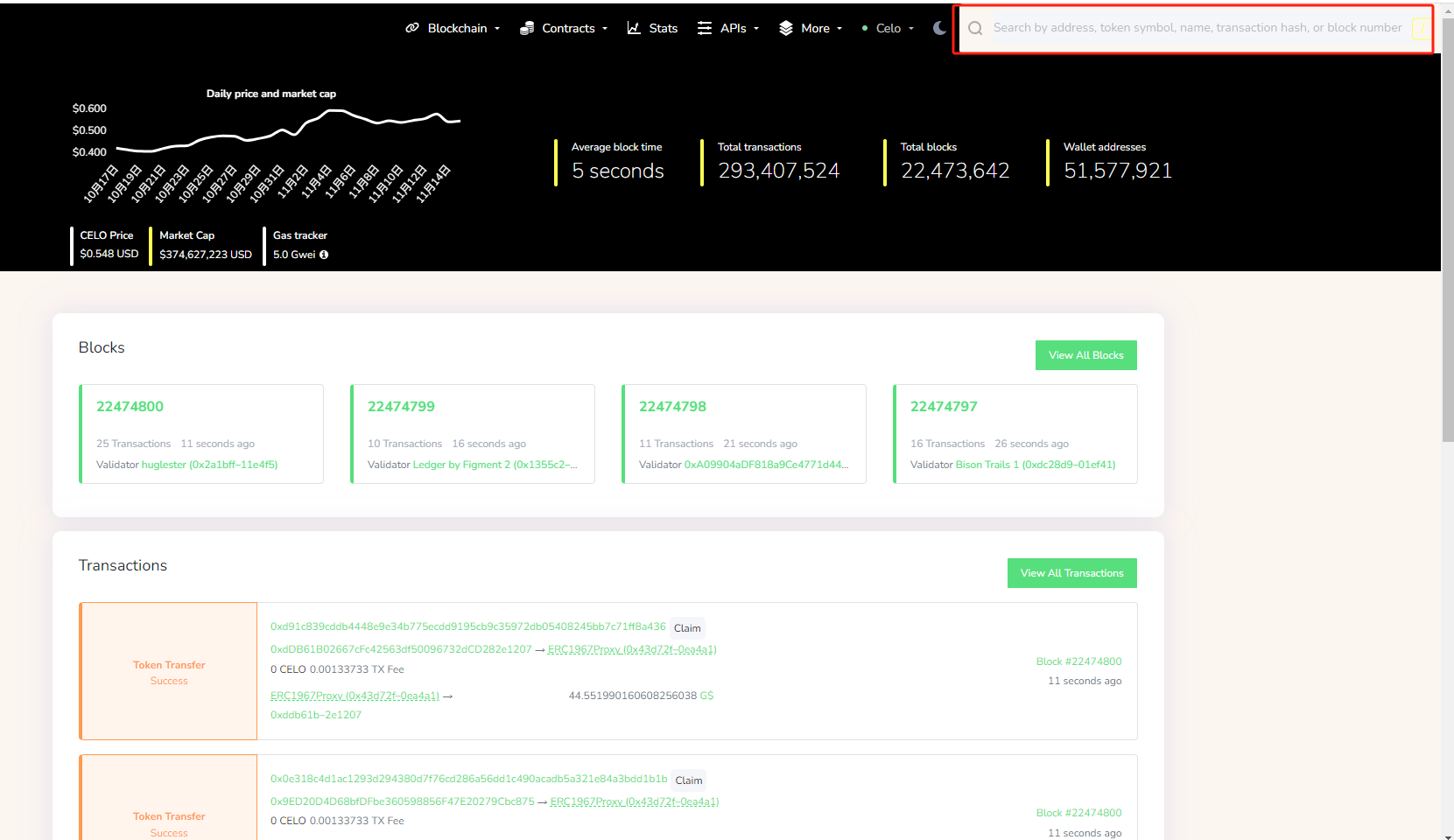The height and width of the screenshot is (840, 1454).
Task: Click the More layers icon
Action: (x=786, y=28)
